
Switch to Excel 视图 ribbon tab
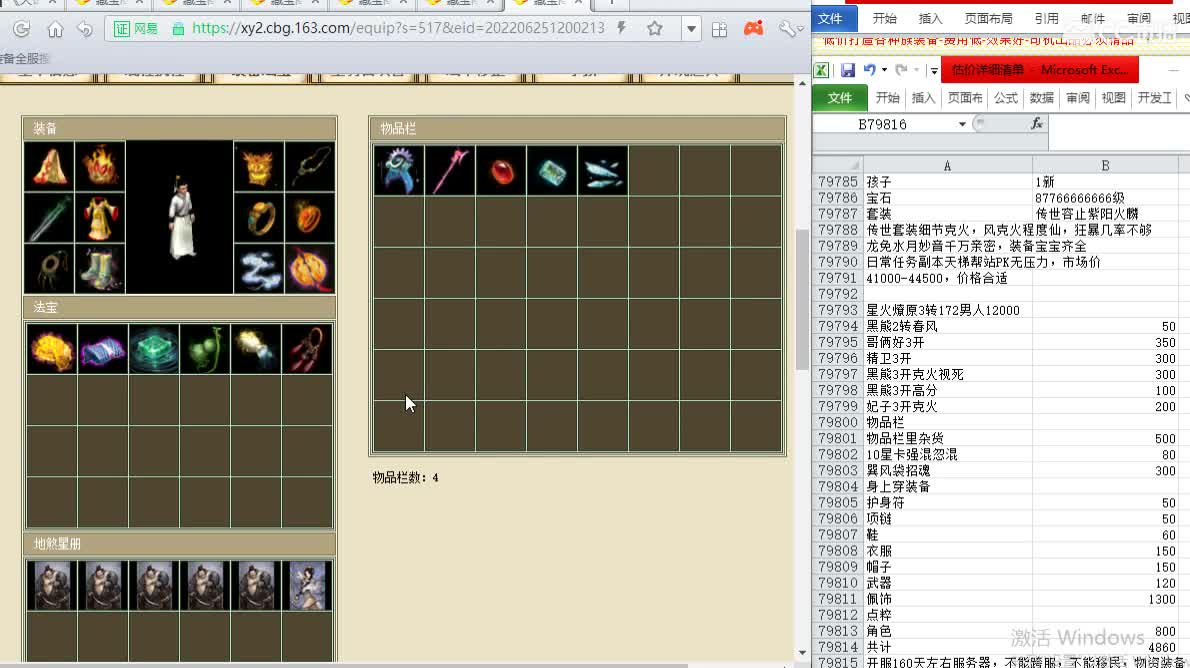pyautogui.click(x=1113, y=98)
